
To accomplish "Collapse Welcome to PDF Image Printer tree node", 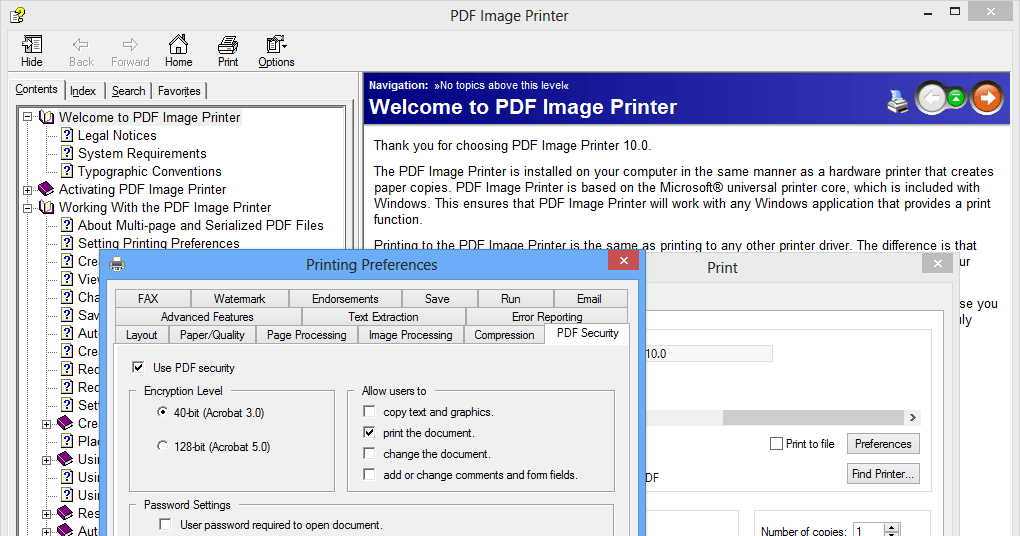I will [27, 117].
